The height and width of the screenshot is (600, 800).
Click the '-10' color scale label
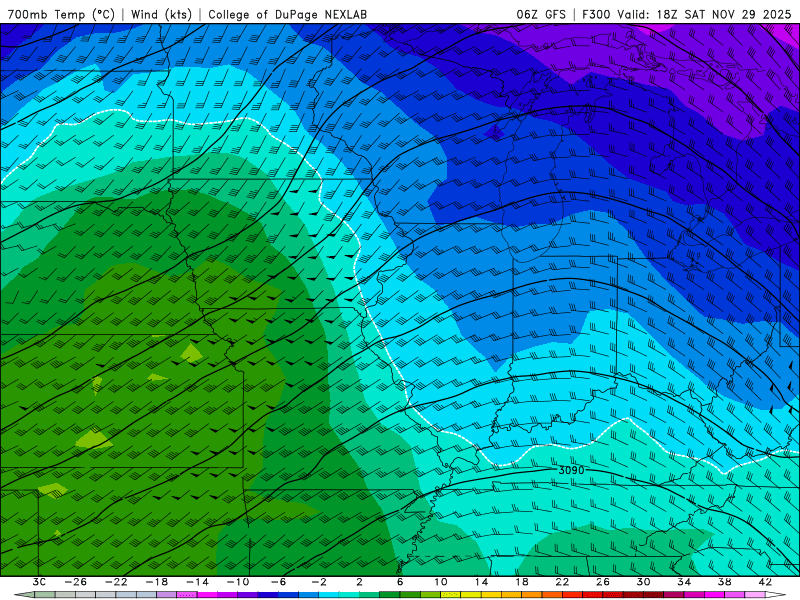[238, 582]
